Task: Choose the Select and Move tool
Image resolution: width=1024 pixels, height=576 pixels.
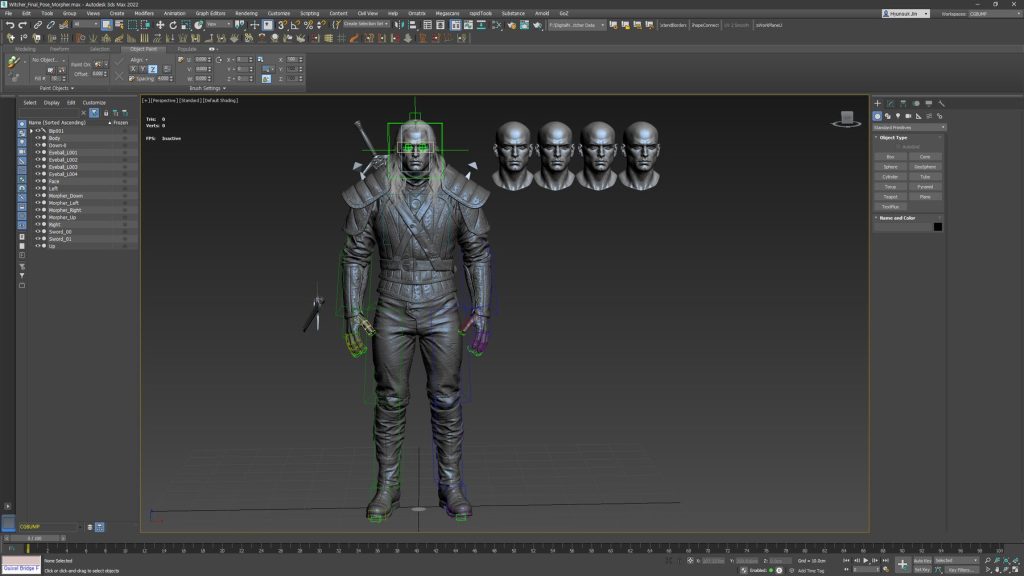Action: [160, 25]
